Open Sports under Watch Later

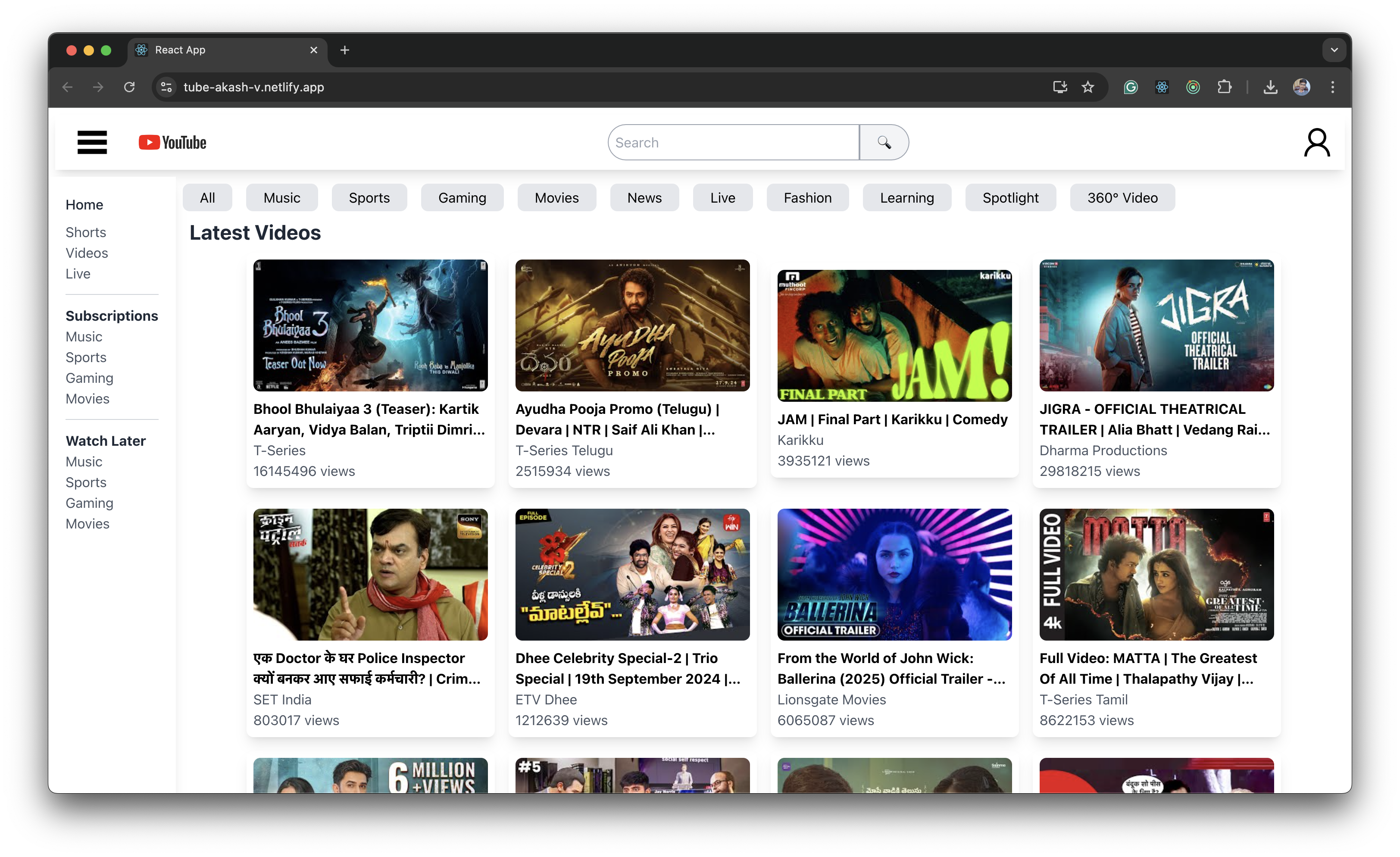click(x=86, y=482)
